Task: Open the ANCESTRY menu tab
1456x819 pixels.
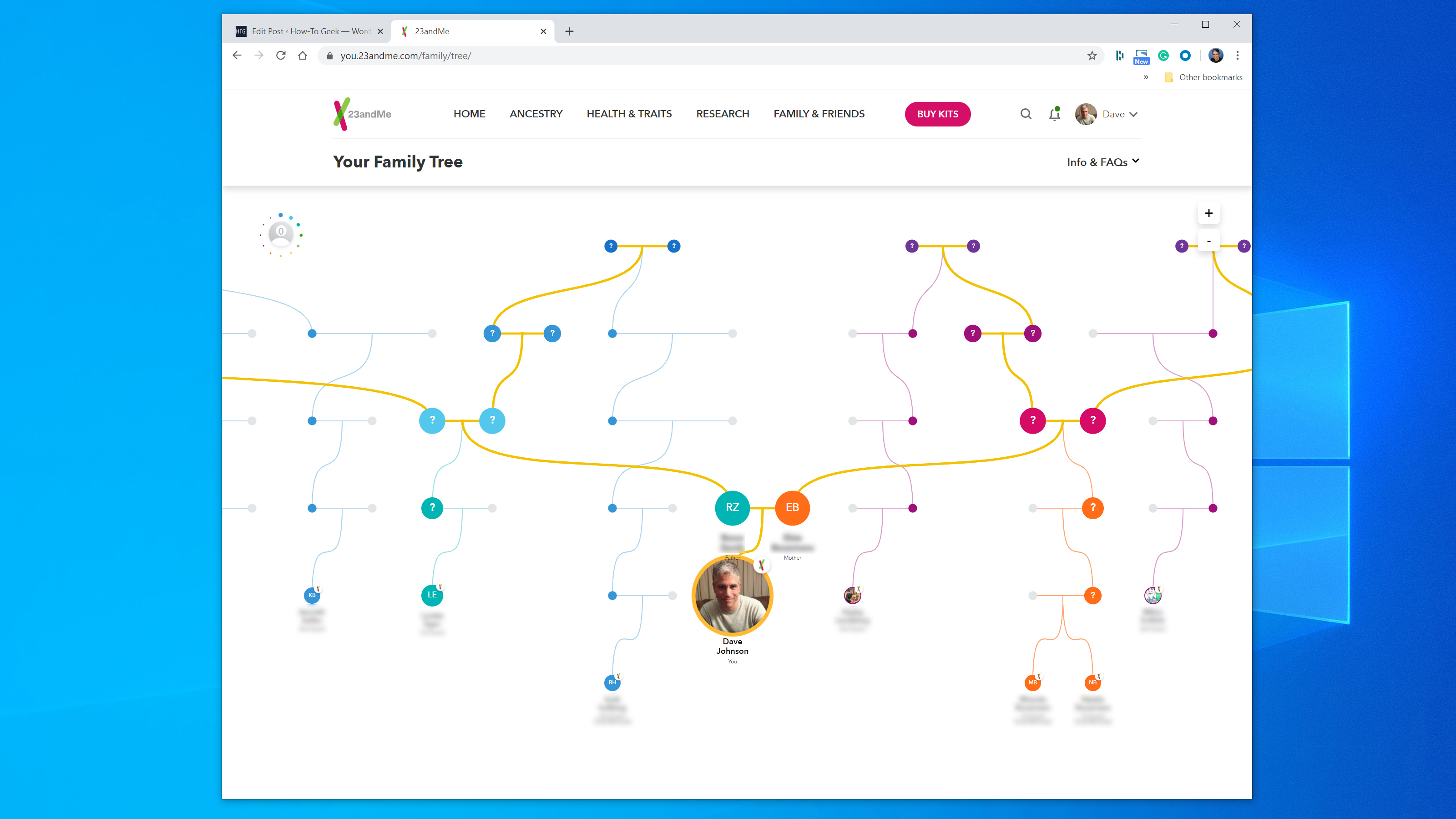Action: click(536, 113)
